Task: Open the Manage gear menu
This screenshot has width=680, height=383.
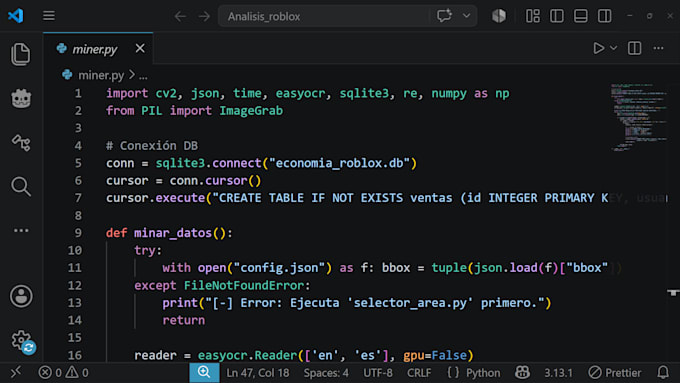Action: [22, 341]
